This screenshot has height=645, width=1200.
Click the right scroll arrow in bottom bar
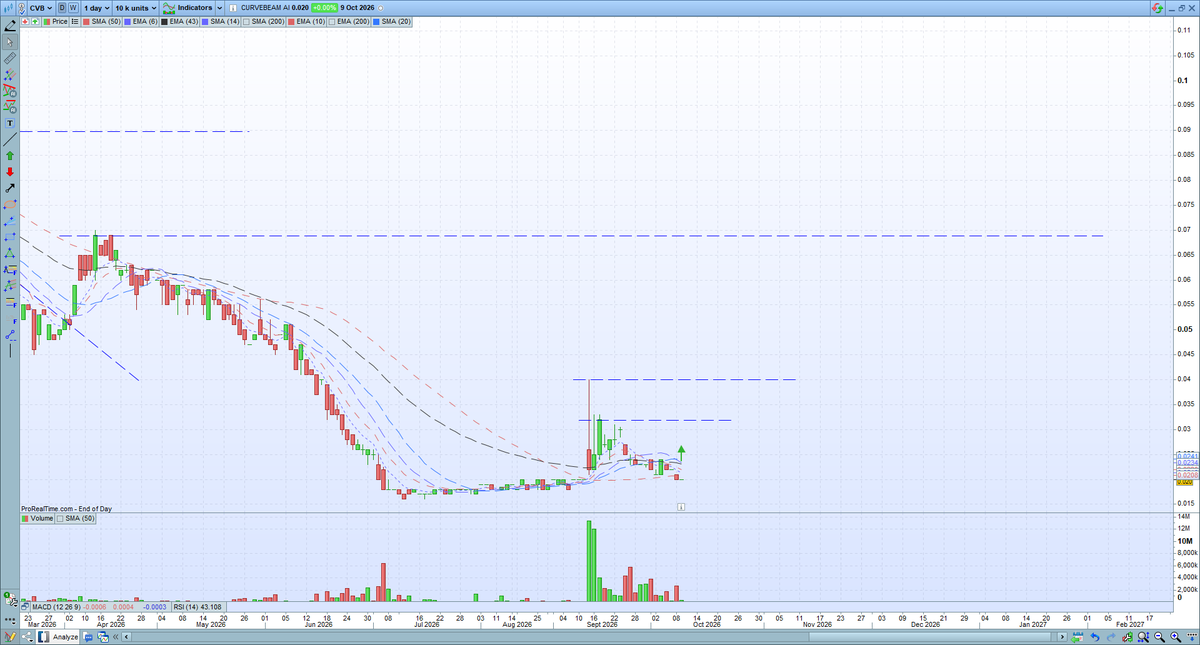pyautogui.click(x=1062, y=637)
